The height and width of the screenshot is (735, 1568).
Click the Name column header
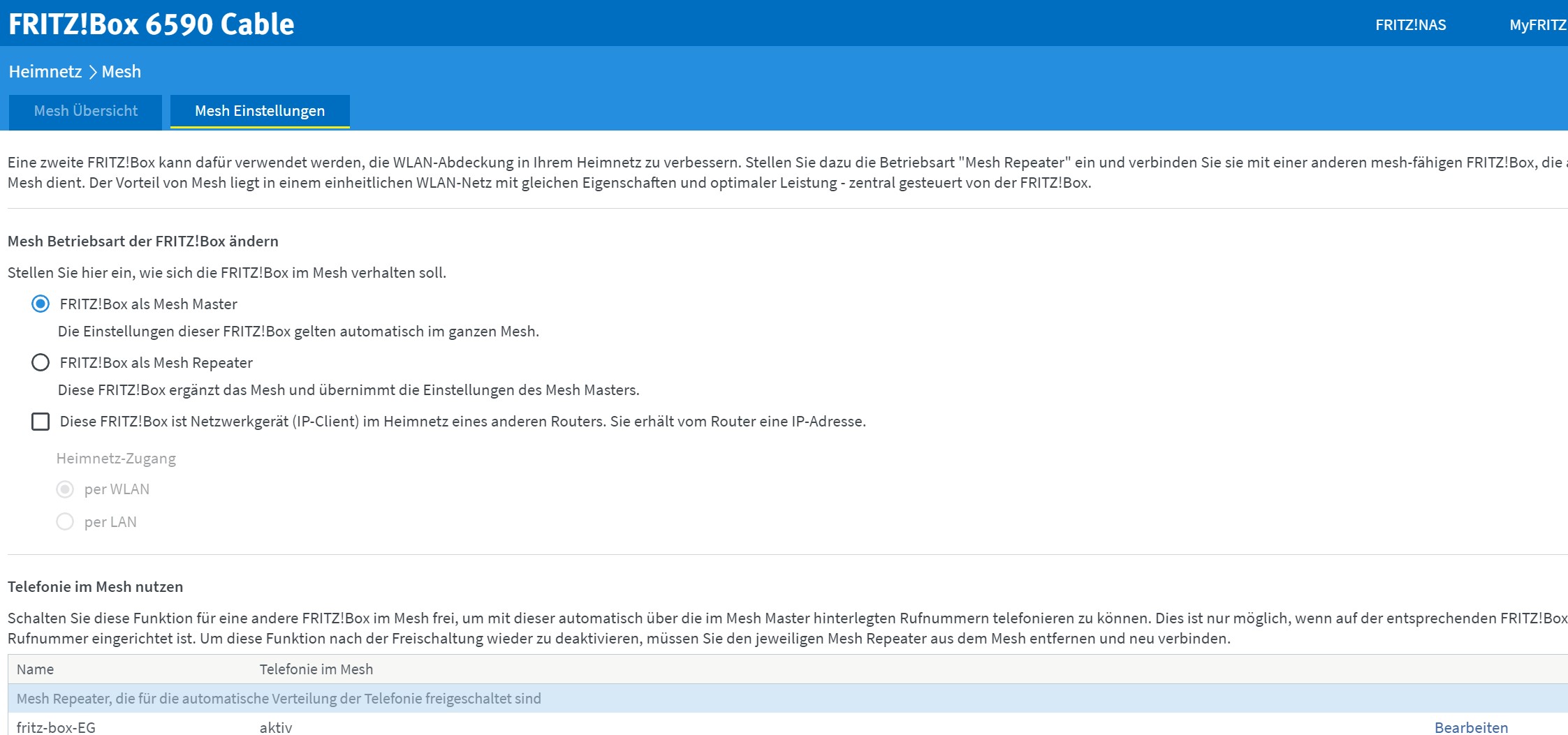(x=35, y=669)
